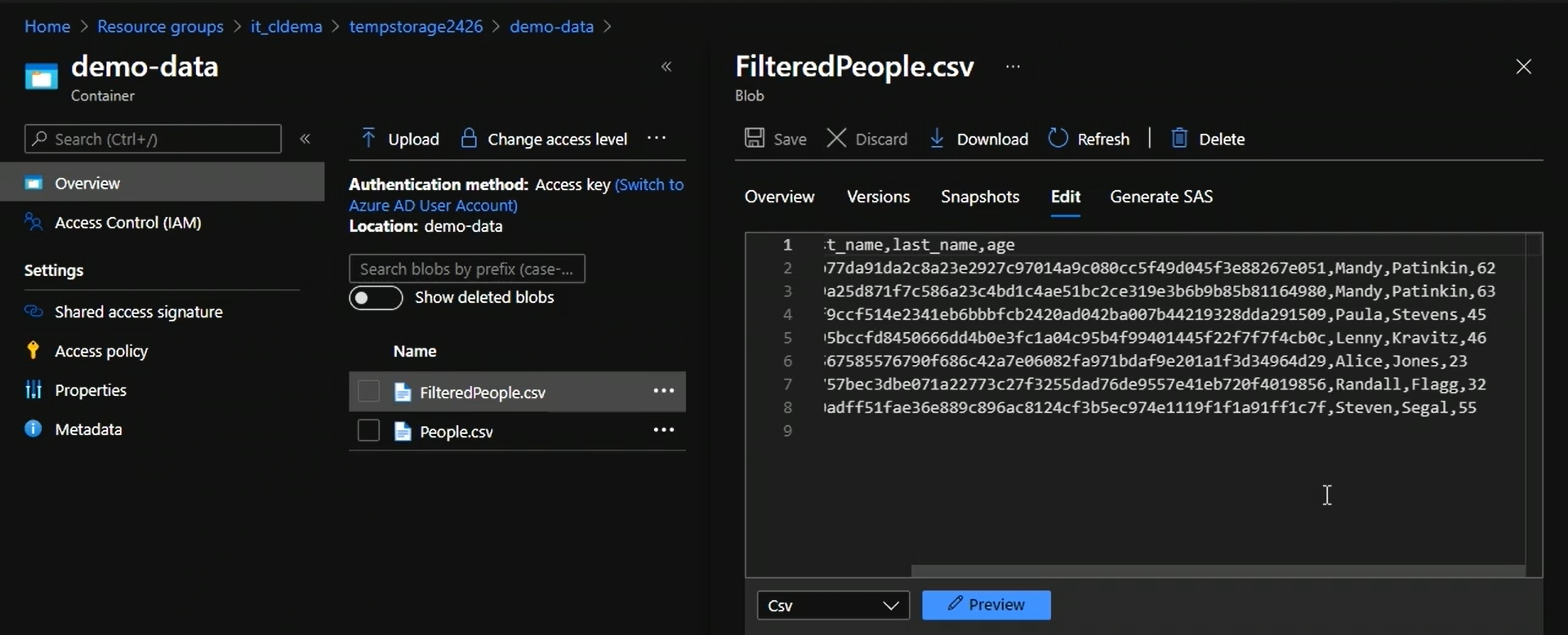This screenshot has width=1568, height=635.
Task: Check the People.csv row checkbox
Action: pos(369,431)
